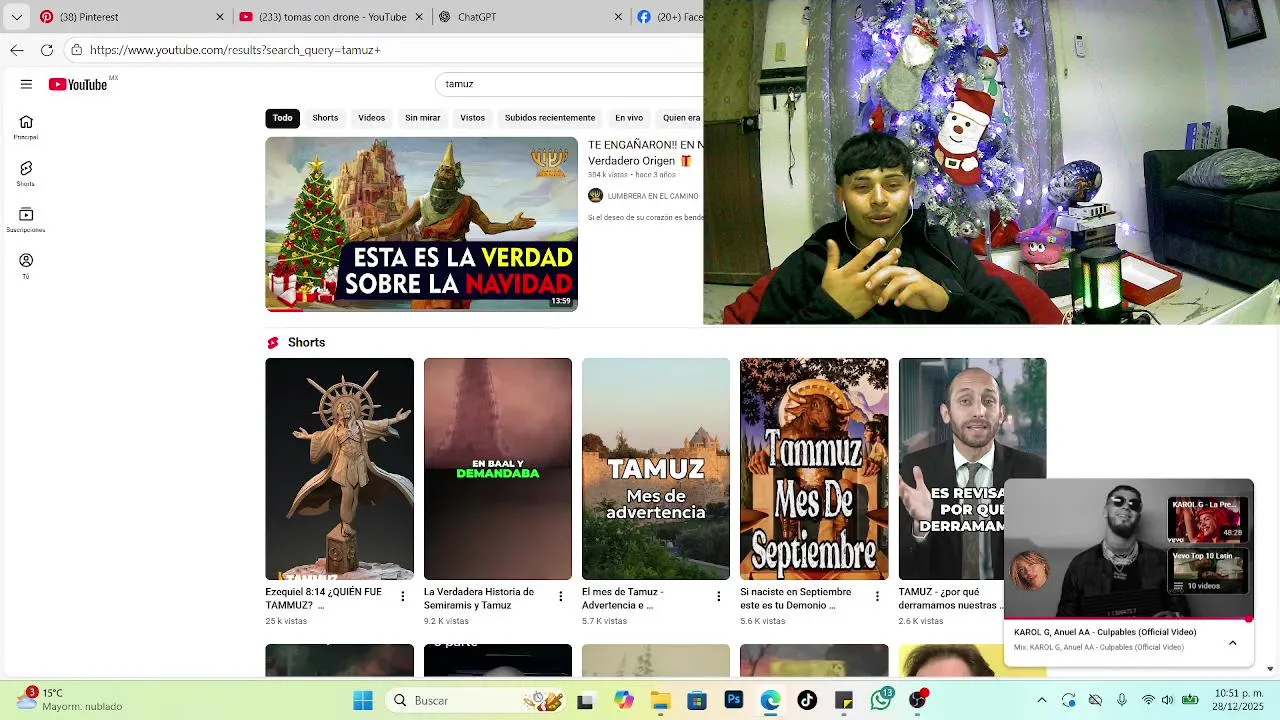This screenshot has width=1280, height=720.
Task: Click the Shorts section red icon
Action: [x=272, y=343]
